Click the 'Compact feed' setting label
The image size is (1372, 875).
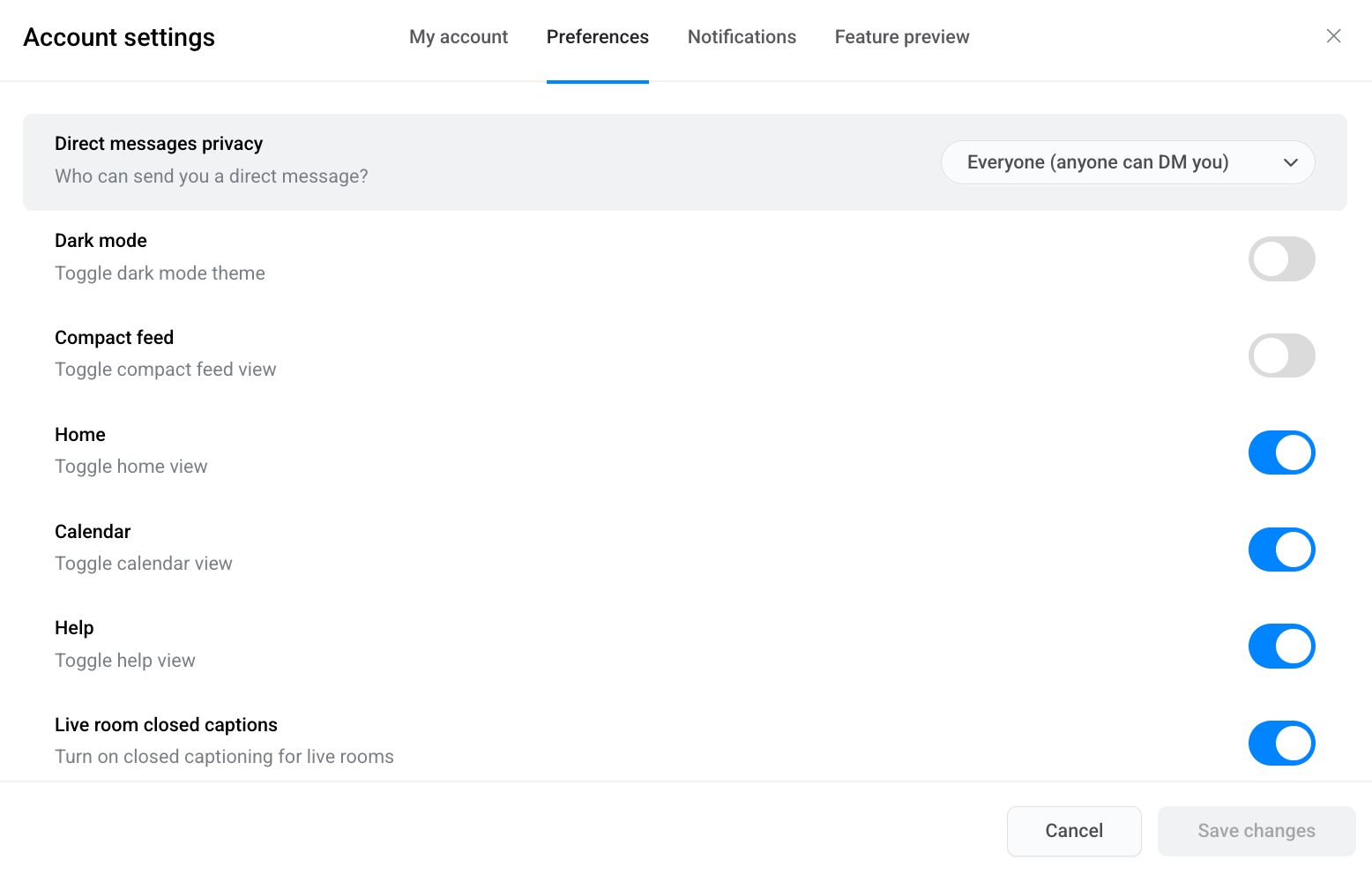pyautogui.click(x=114, y=338)
